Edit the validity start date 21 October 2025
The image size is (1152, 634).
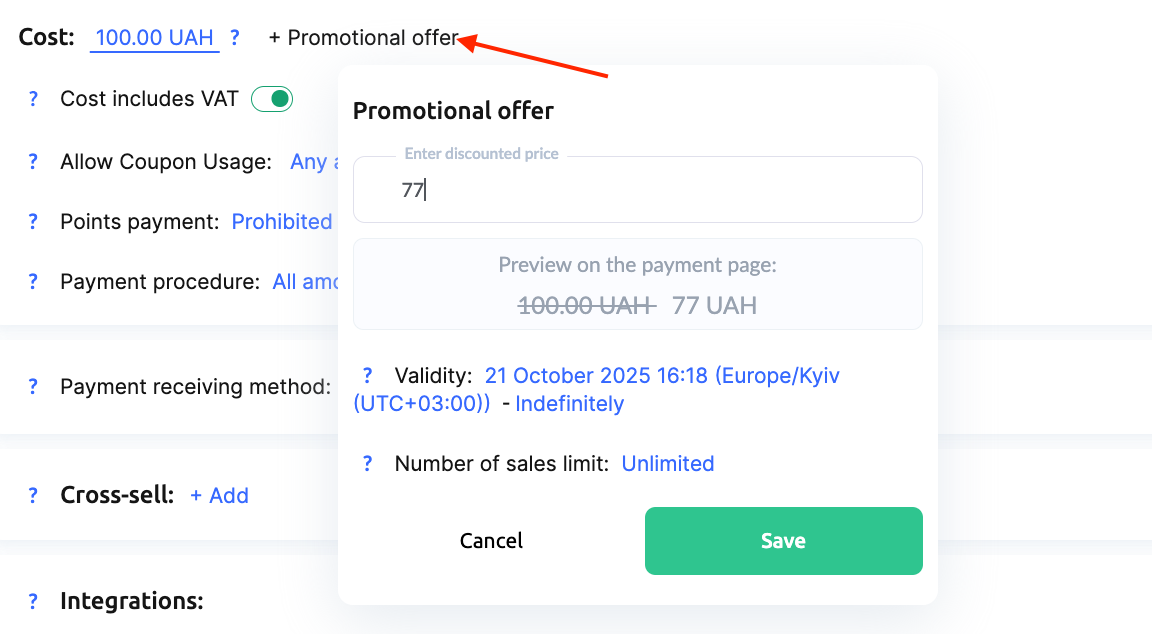[x=596, y=376]
